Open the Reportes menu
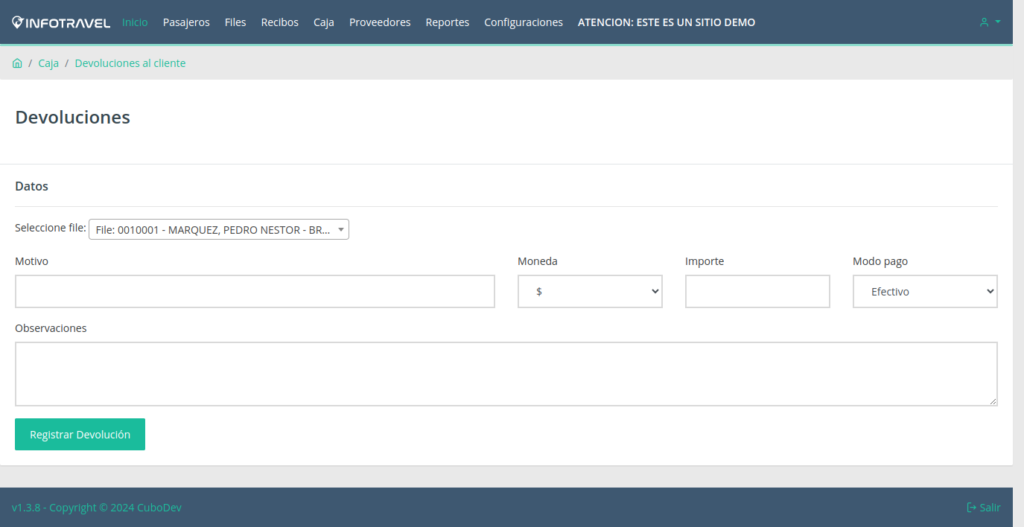Screen dimensions: 1024x527 coord(447,22)
